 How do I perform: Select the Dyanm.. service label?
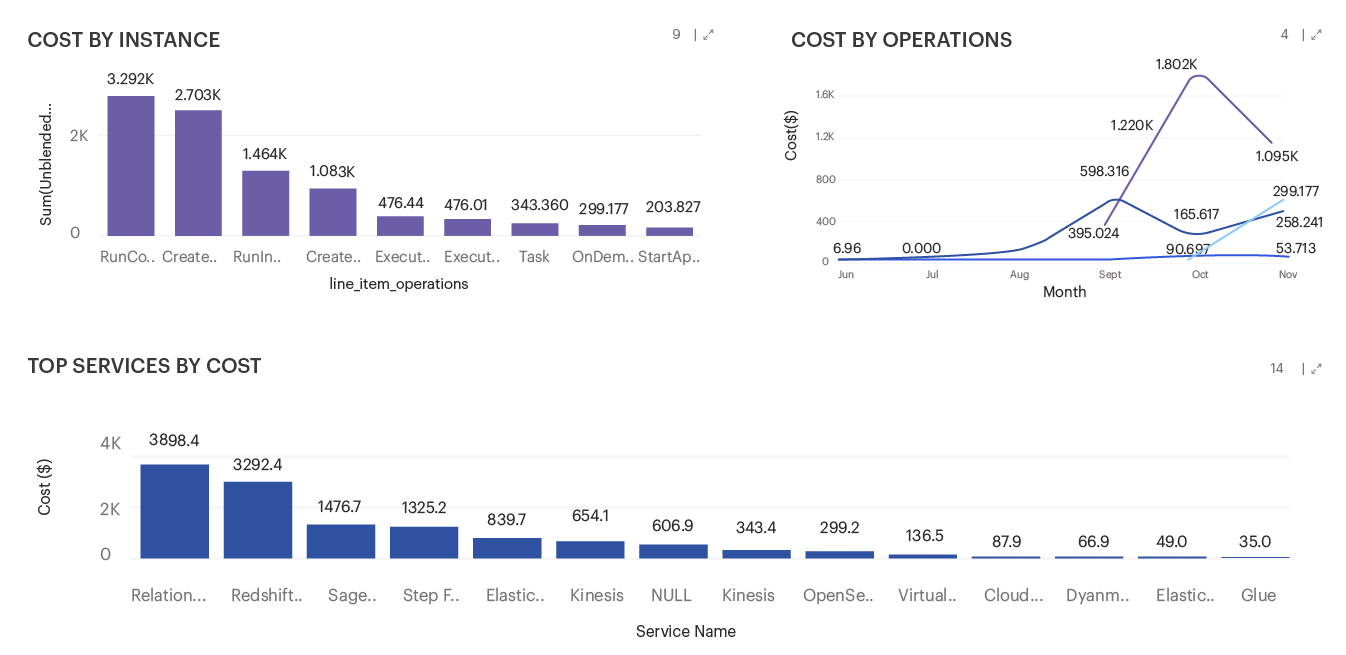pos(1097,595)
